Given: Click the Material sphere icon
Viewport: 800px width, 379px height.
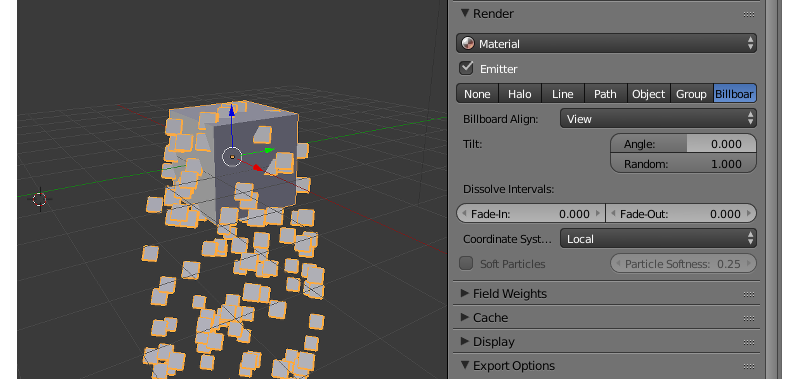Looking at the screenshot, I should (x=468, y=44).
